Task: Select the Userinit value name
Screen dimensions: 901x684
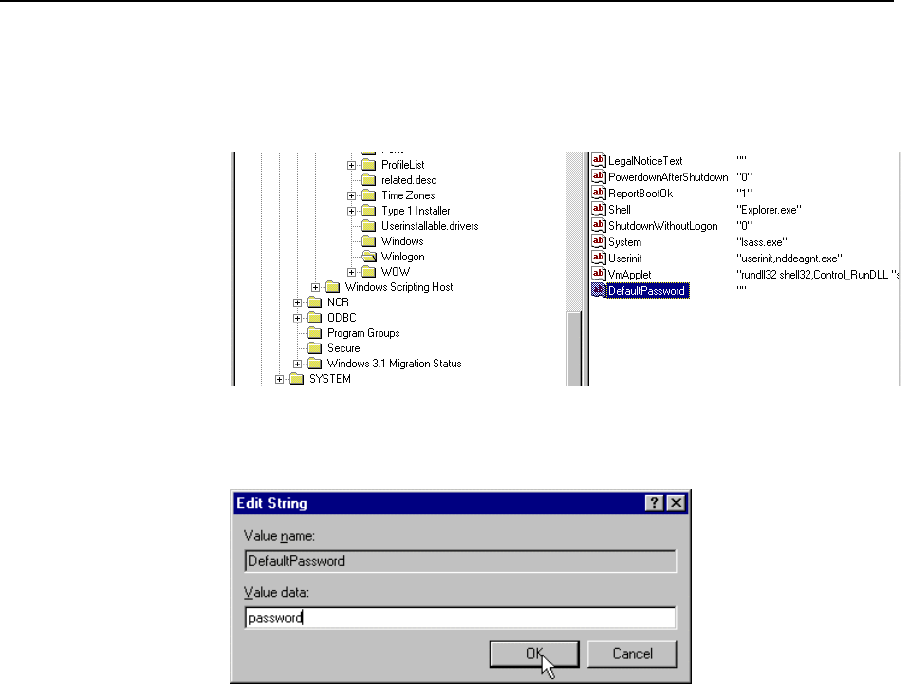Action: 625,258
